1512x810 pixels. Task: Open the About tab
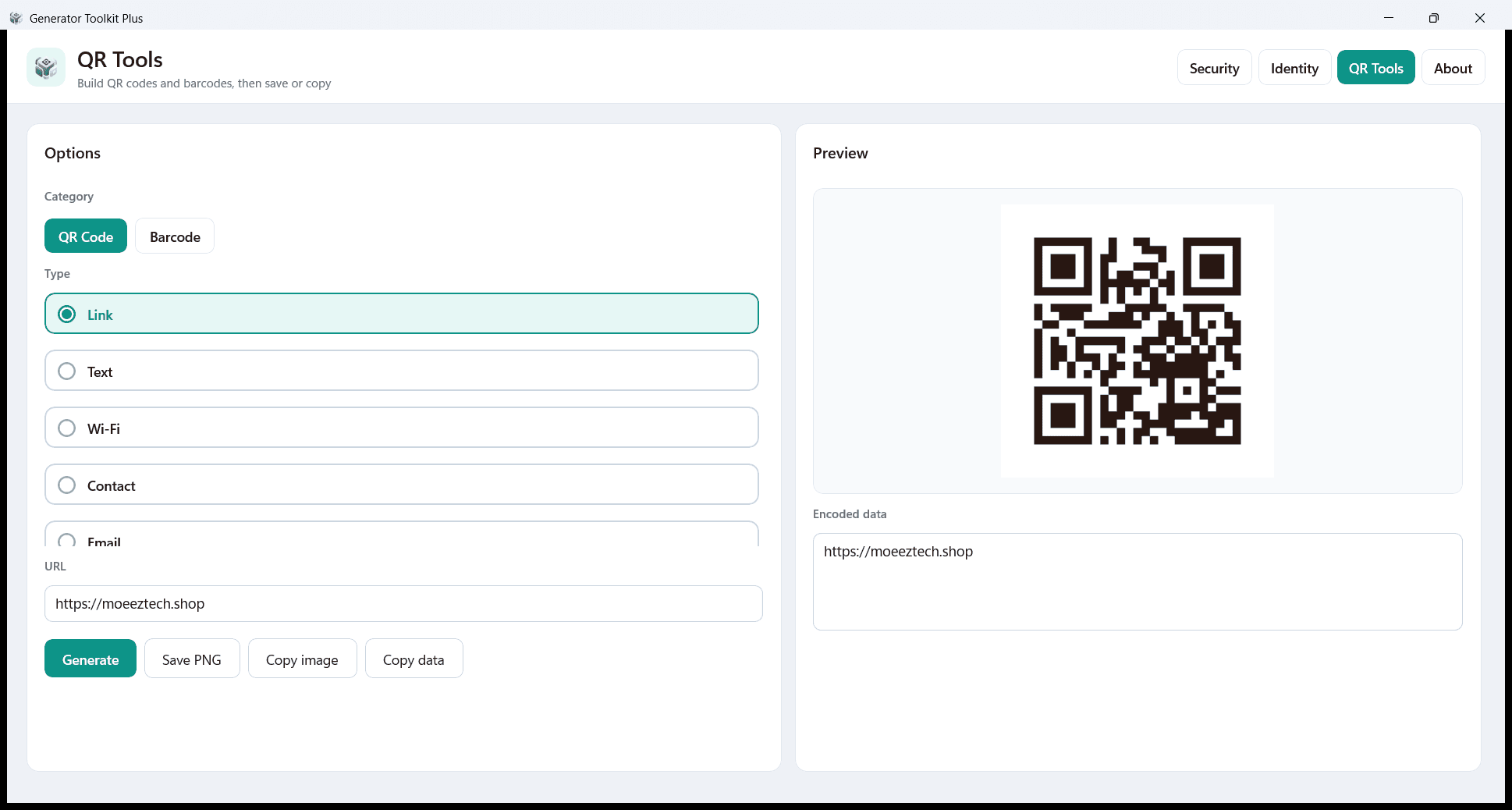coord(1453,68)
